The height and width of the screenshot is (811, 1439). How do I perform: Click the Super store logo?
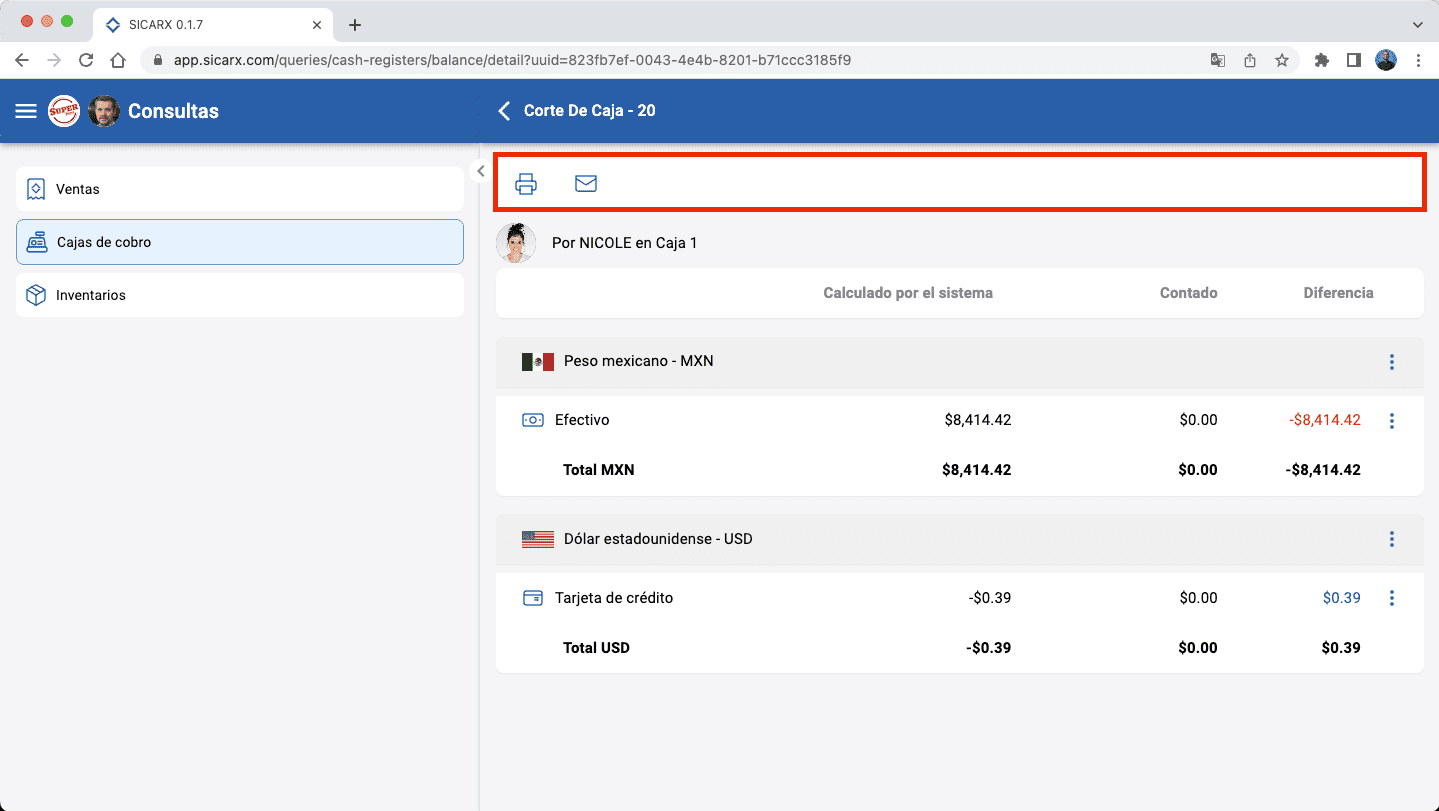(64, 111)
